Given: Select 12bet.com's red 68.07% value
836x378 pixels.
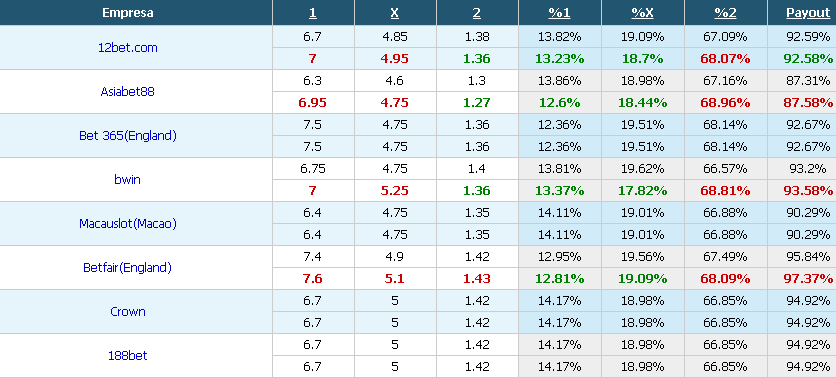Looking at the screenshot, I should click(x=725, y=59).
